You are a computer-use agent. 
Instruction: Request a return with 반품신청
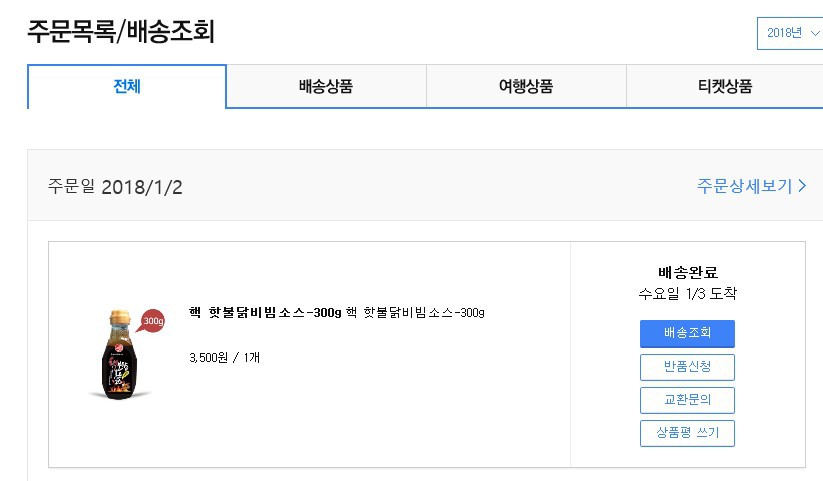pos(687,367)
